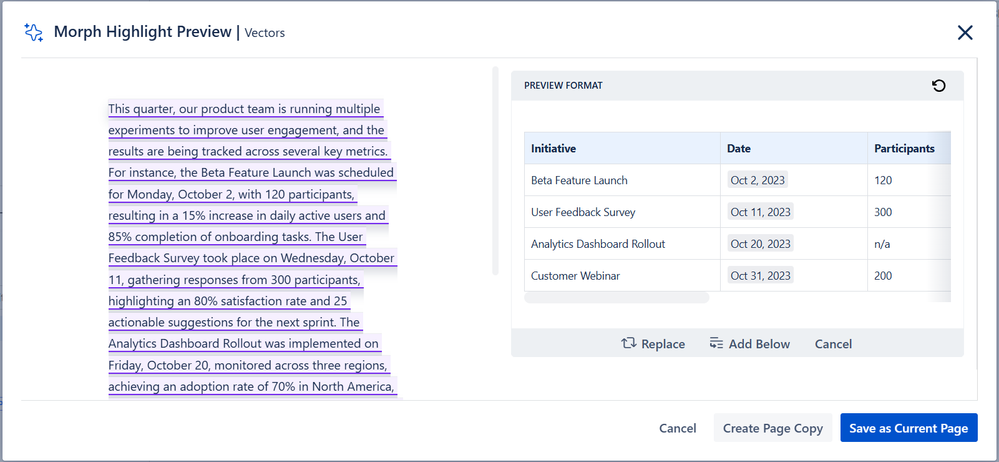999x462 pixels.
Task: Click the Oct 11, 2023 date chip
Action: pos(760,212)
